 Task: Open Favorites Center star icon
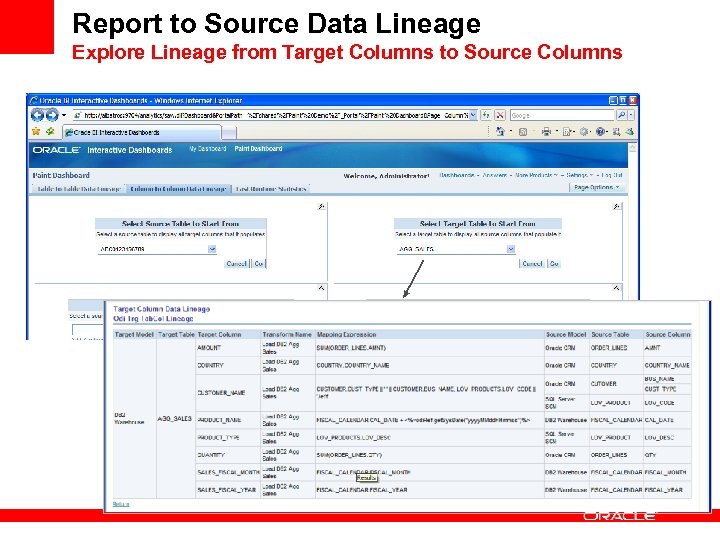[36, 132]
